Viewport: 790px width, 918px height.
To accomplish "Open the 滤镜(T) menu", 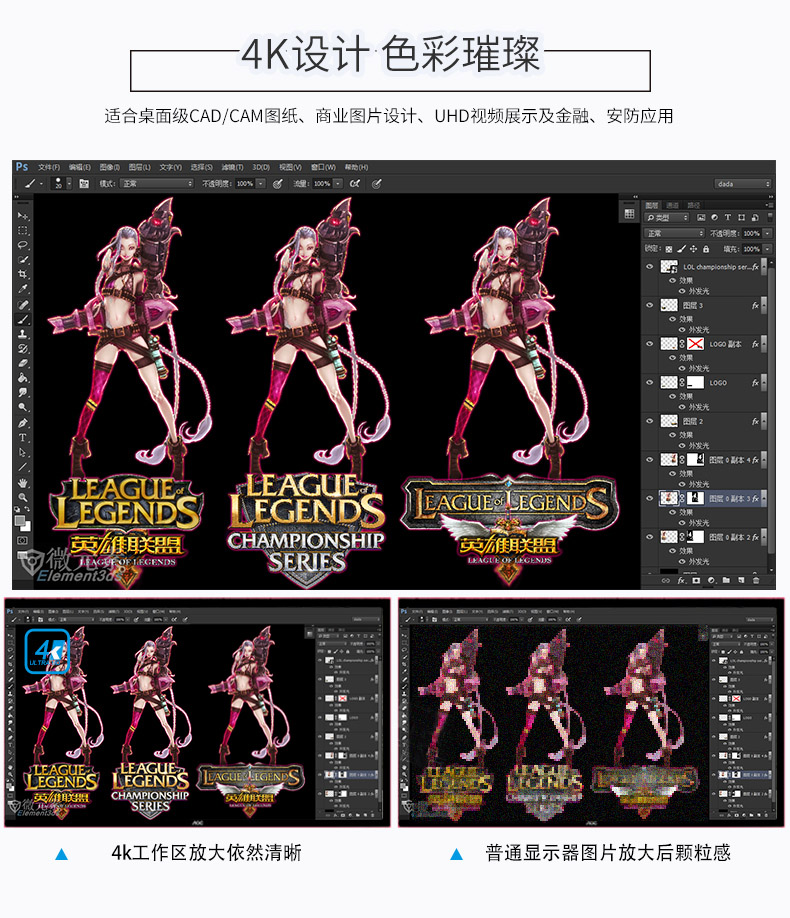I will (x=232, y=167).
